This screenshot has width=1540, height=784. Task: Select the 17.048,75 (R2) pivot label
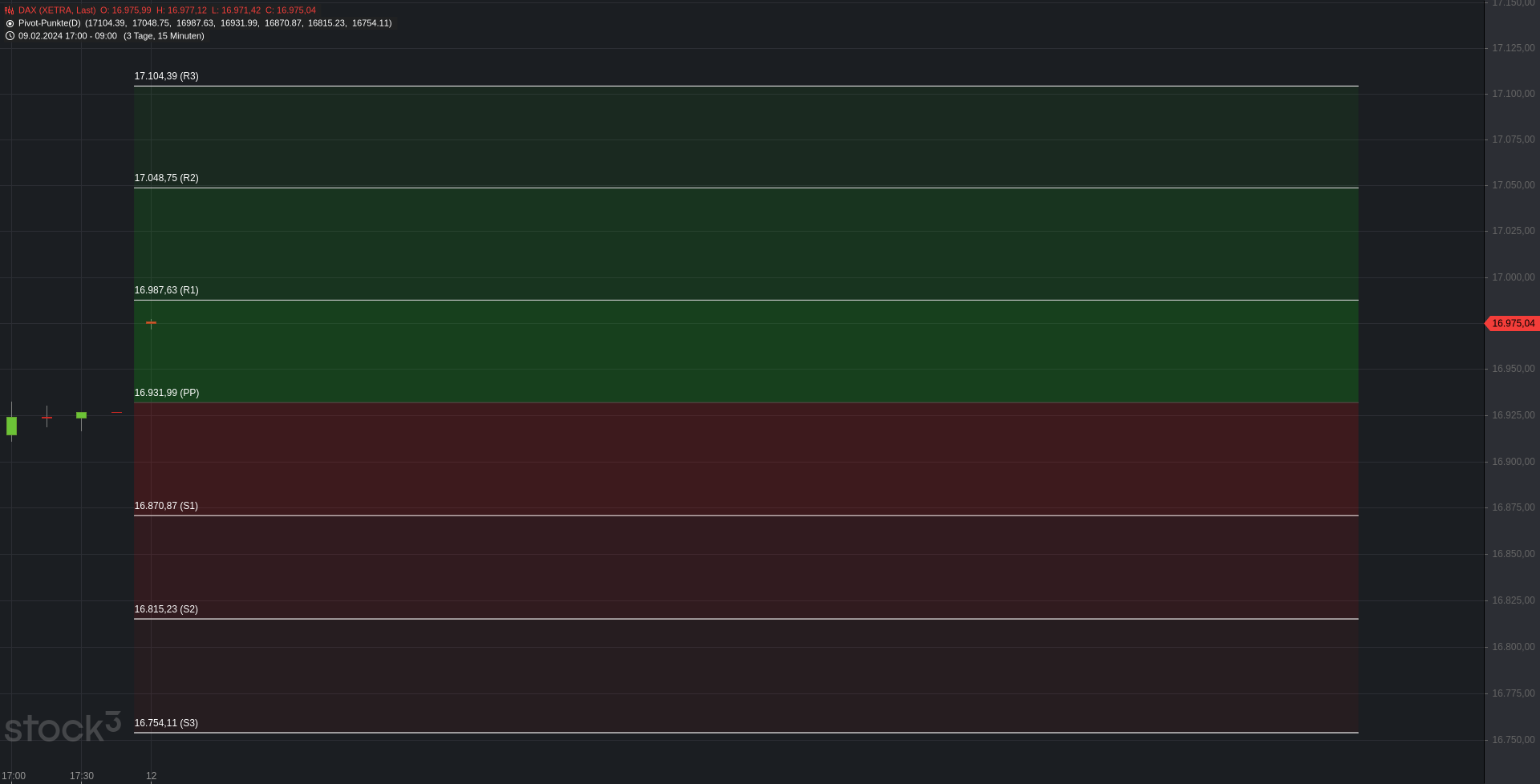(x=166, y=178)
